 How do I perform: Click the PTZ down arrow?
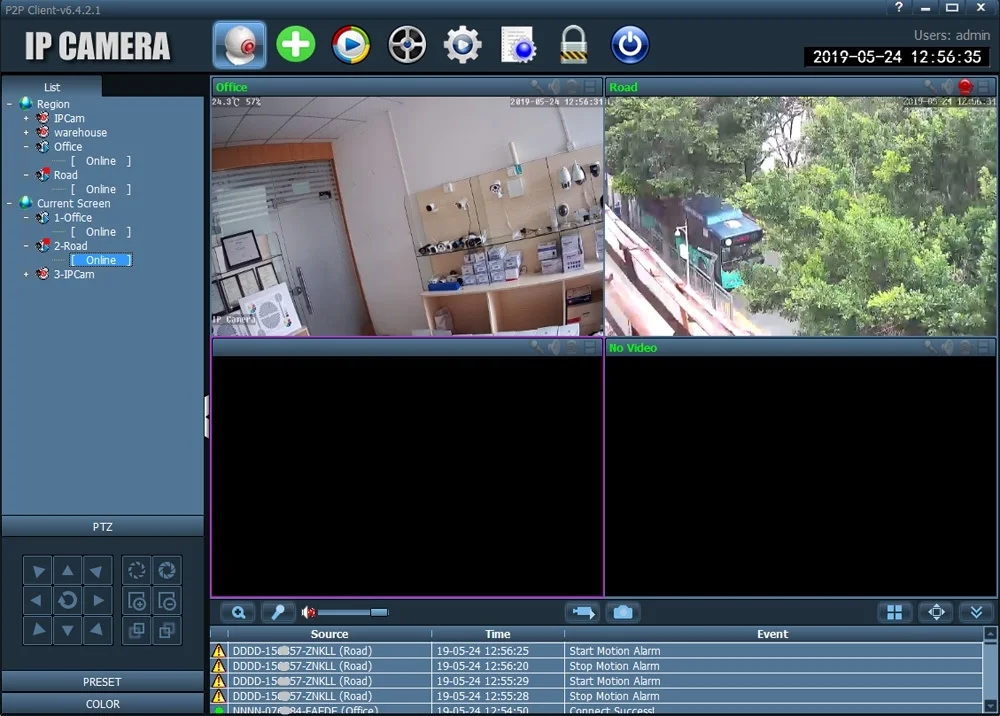pos(68,630)
